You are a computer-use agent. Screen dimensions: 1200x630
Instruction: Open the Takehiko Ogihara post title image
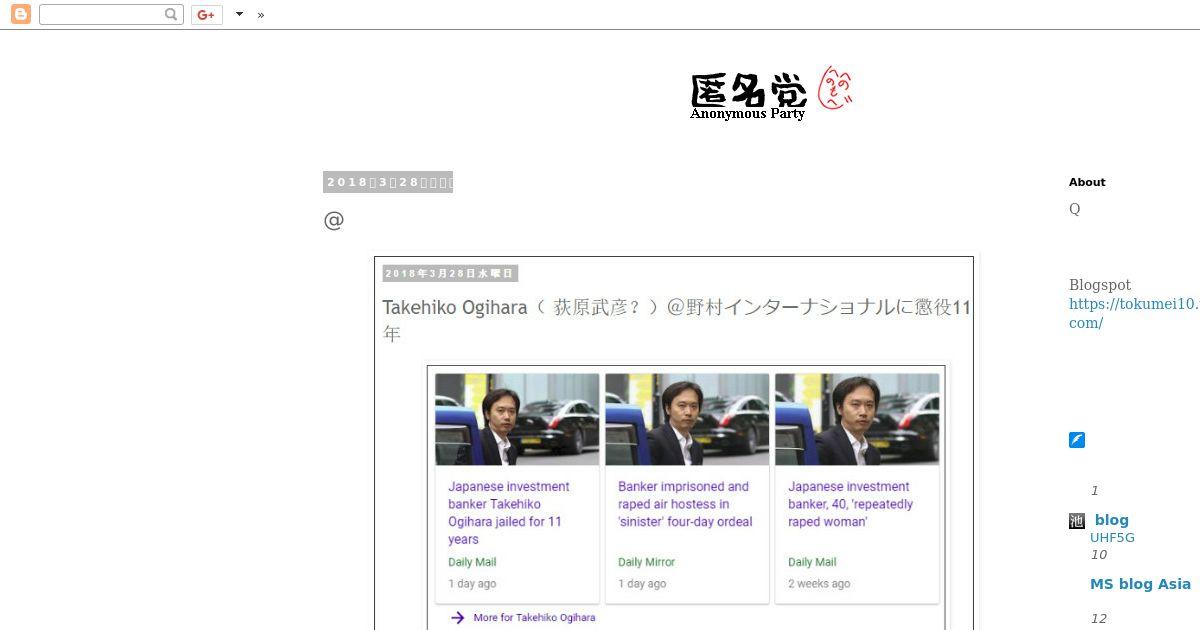(x=677, y=320)
